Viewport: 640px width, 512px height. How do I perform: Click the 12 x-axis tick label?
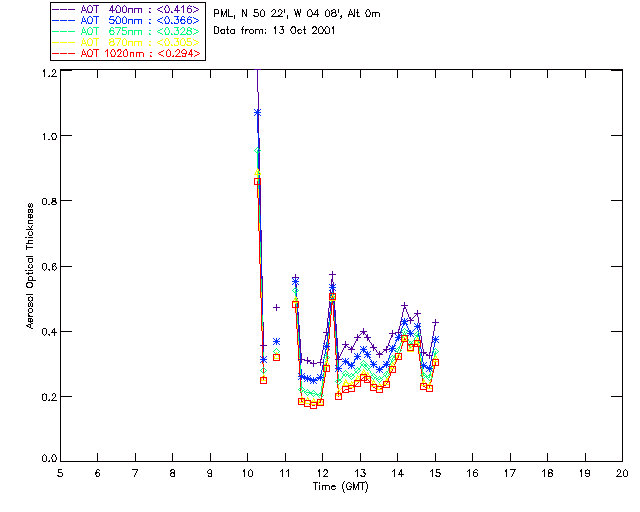pos(322,473)
